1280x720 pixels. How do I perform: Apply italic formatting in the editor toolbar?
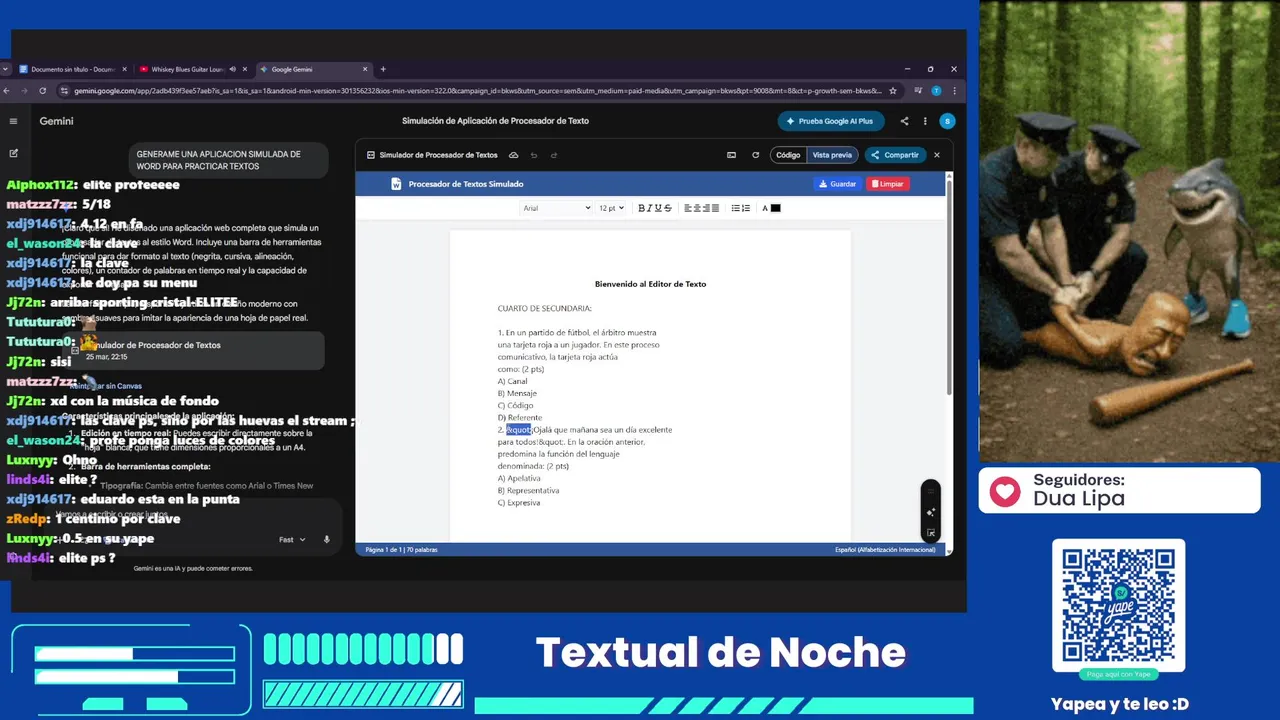[650, 208]
